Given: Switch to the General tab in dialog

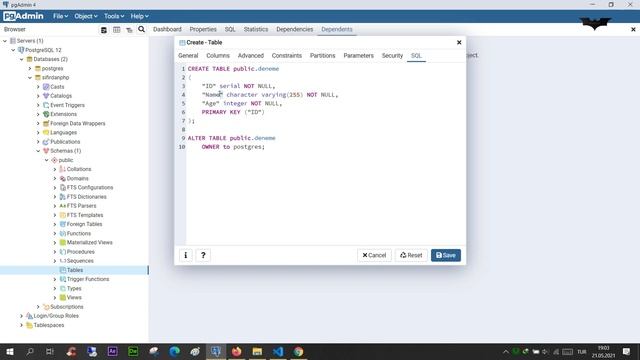Looking at the screenshot, I should click(188, 56).
